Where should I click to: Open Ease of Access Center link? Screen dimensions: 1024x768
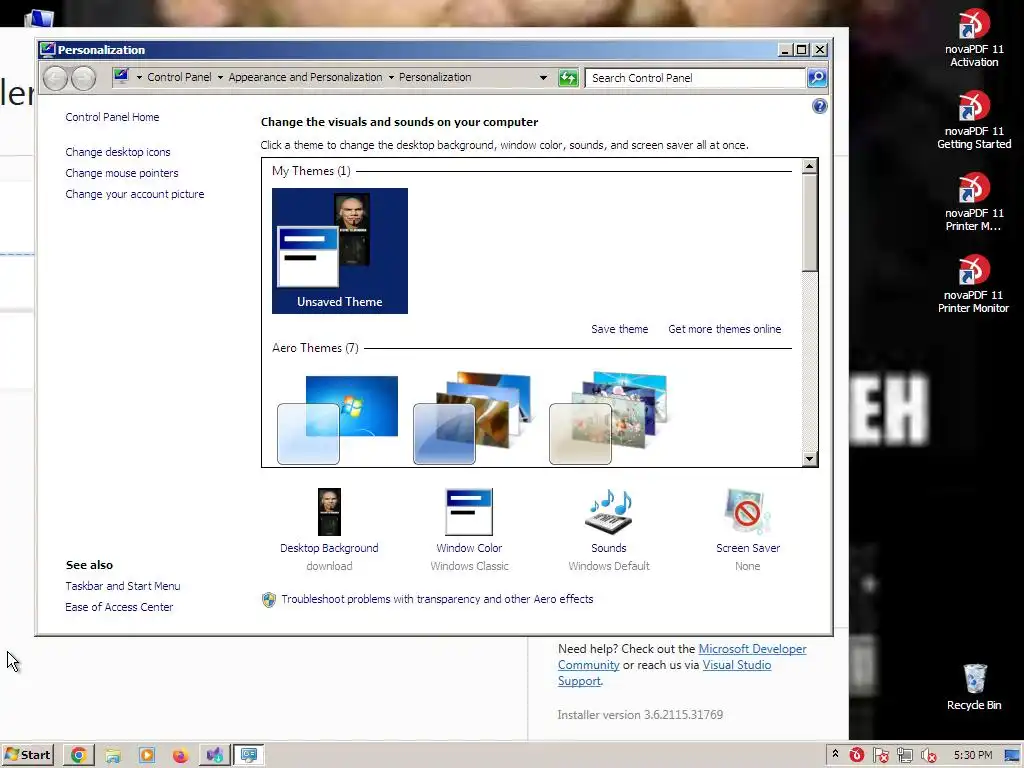tap(119, 607)
